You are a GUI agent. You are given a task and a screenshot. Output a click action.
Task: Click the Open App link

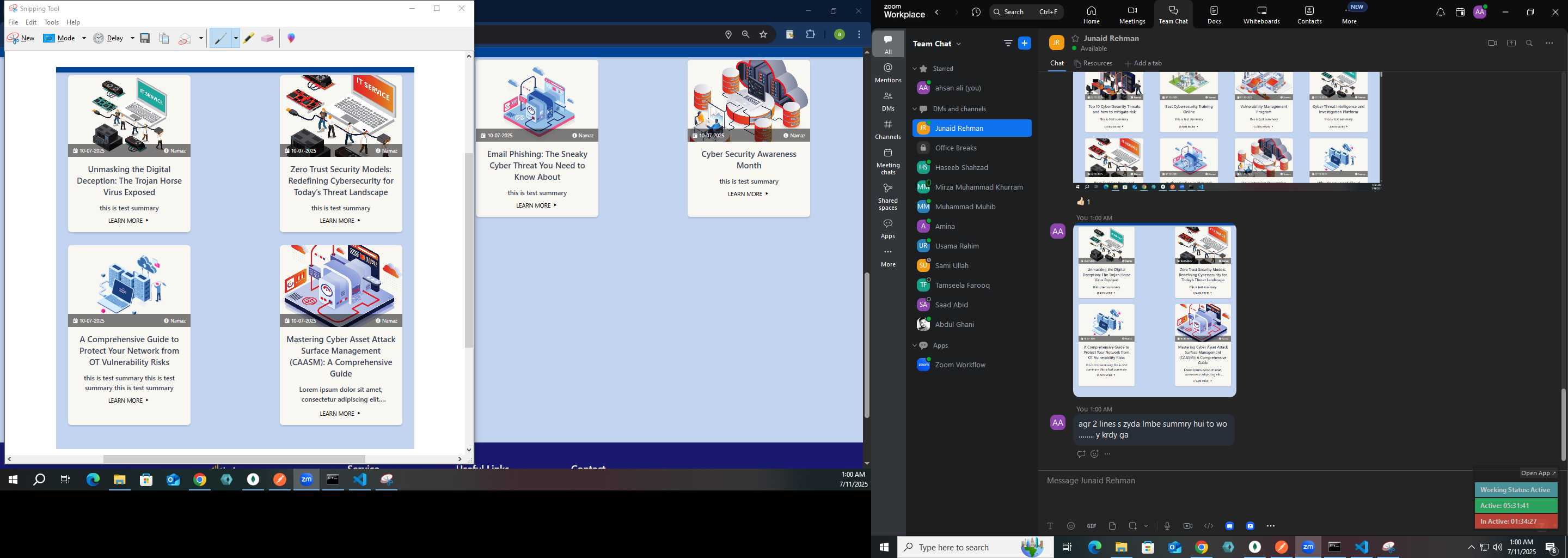pyautogui.click(x=1538, y=474)
